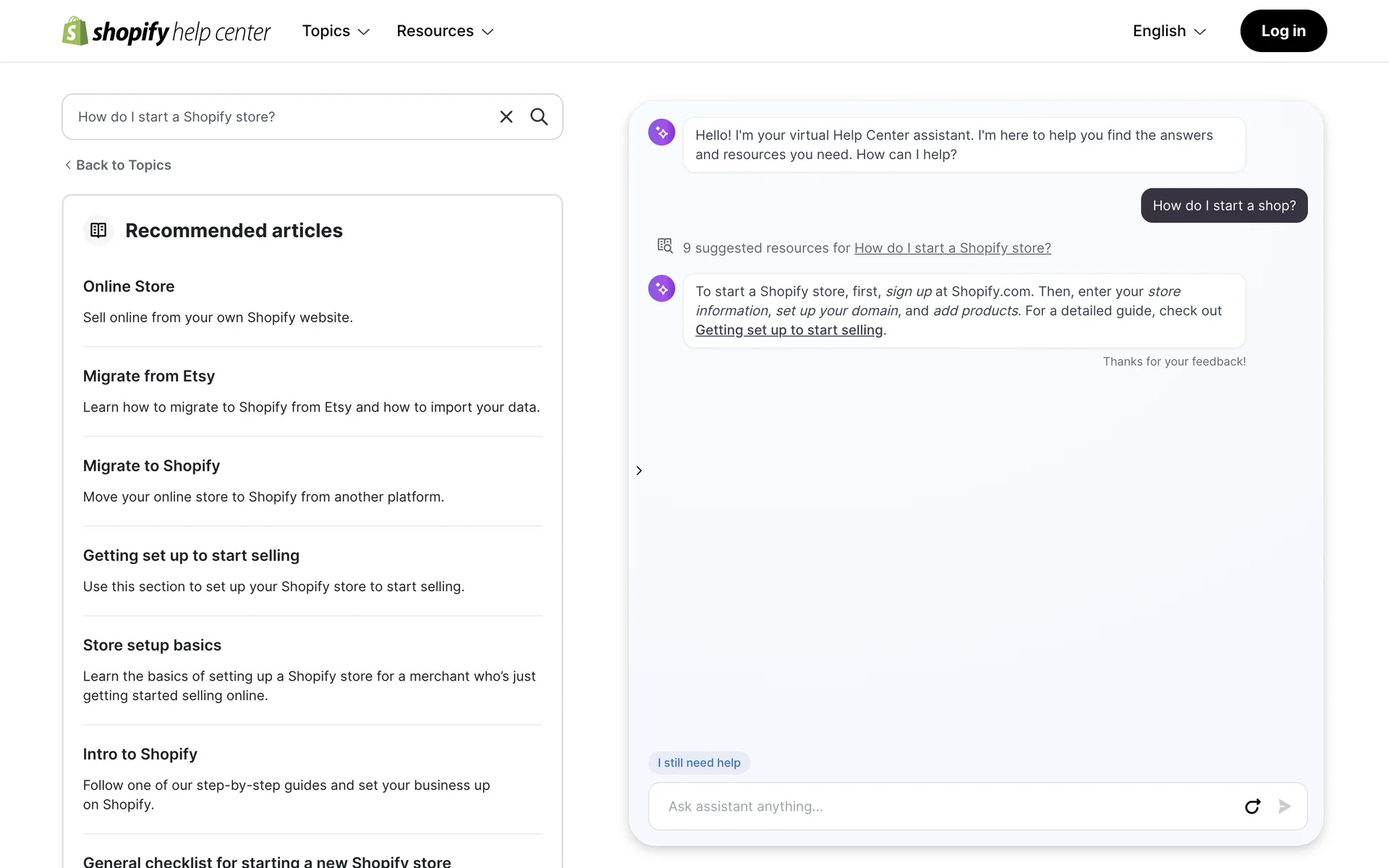
Task: Click the Shopify help center logo
Action: pyautogui.click(x=166, y=31)
